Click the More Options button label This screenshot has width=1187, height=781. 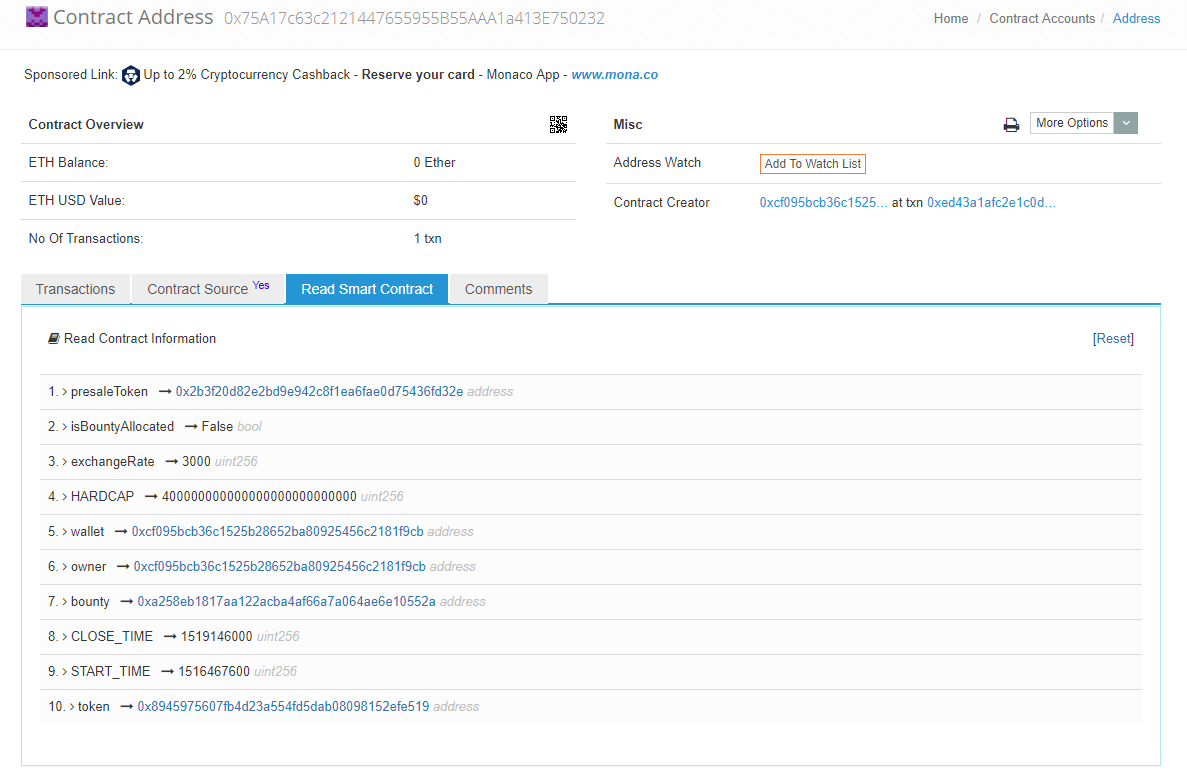(1072, 123)
